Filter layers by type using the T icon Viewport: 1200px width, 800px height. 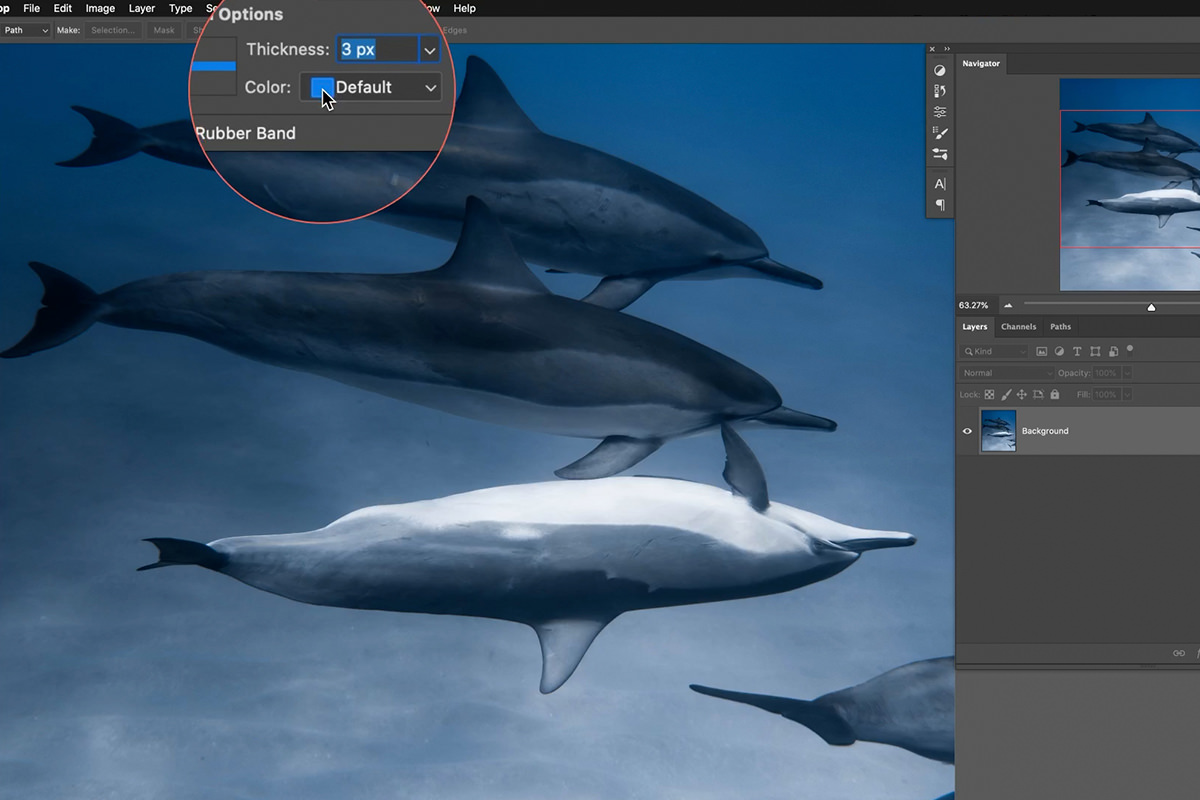pos(1077,351)
